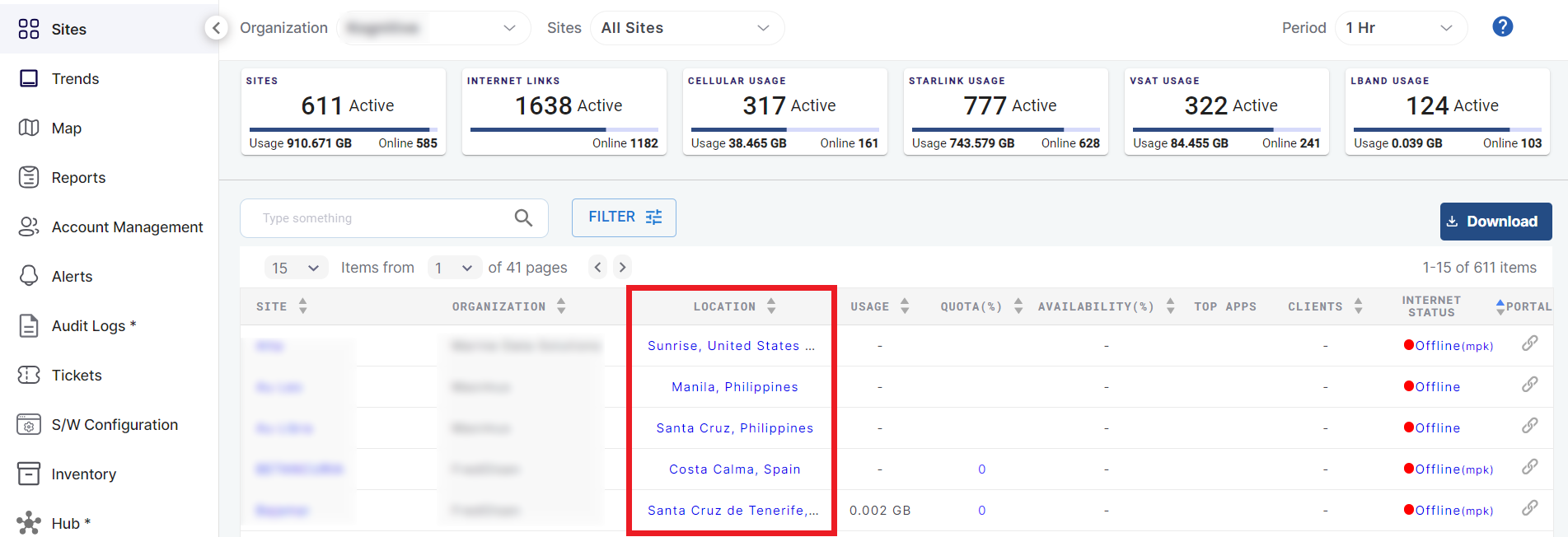This screenshot has width=1568, height=537.
Task: Sort table by Location column
Action: click(771, 306)
